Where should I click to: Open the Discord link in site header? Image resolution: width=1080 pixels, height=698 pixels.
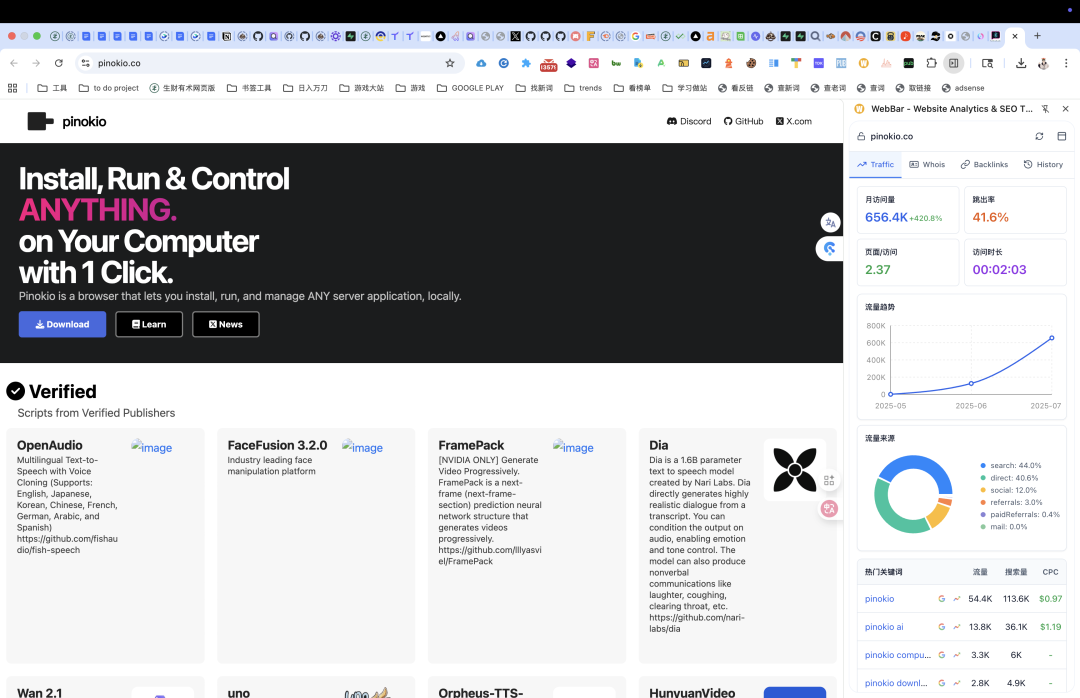(689, 121)
